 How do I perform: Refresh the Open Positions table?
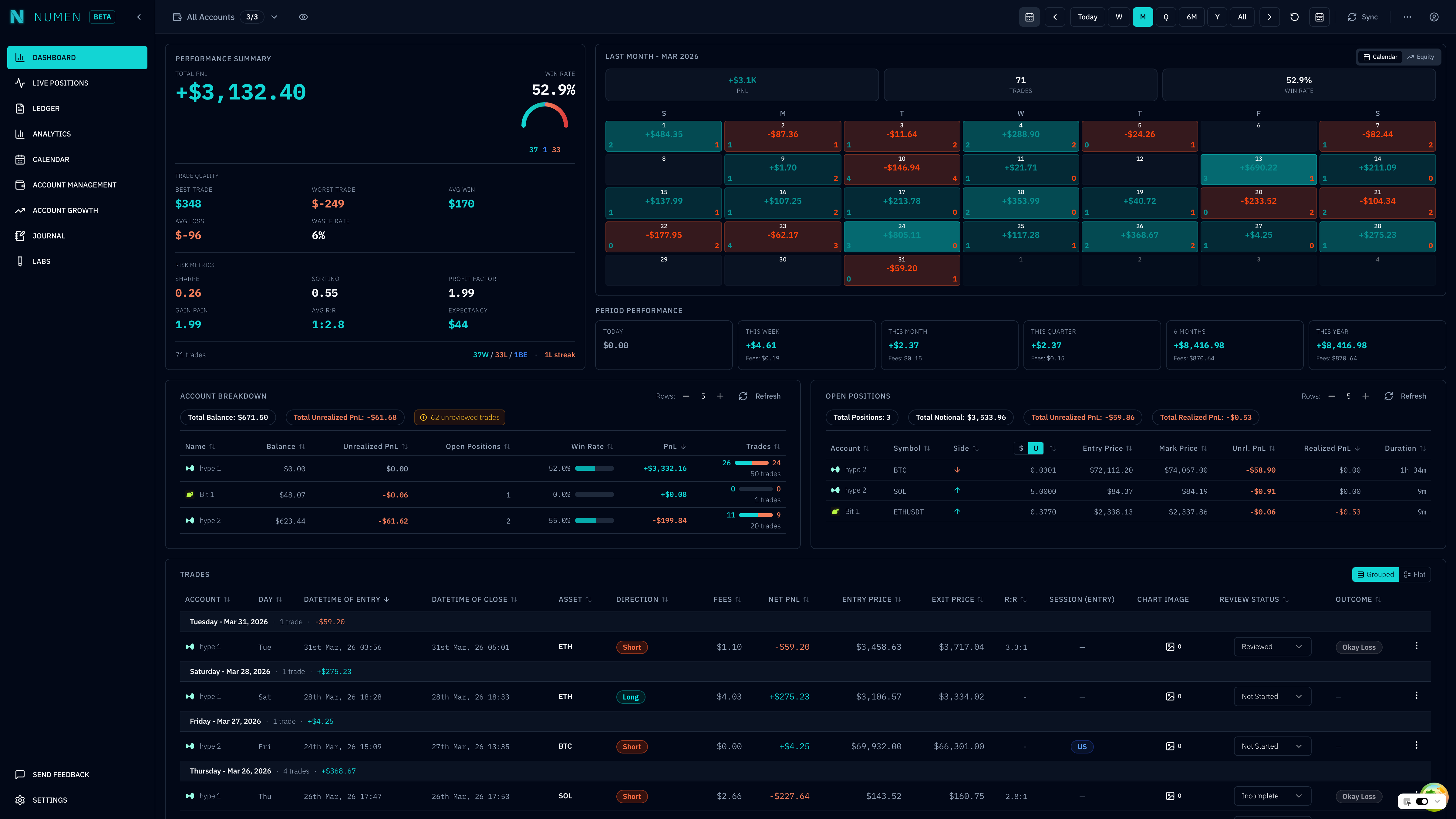pyautogui.click(x=1405, y=396)
